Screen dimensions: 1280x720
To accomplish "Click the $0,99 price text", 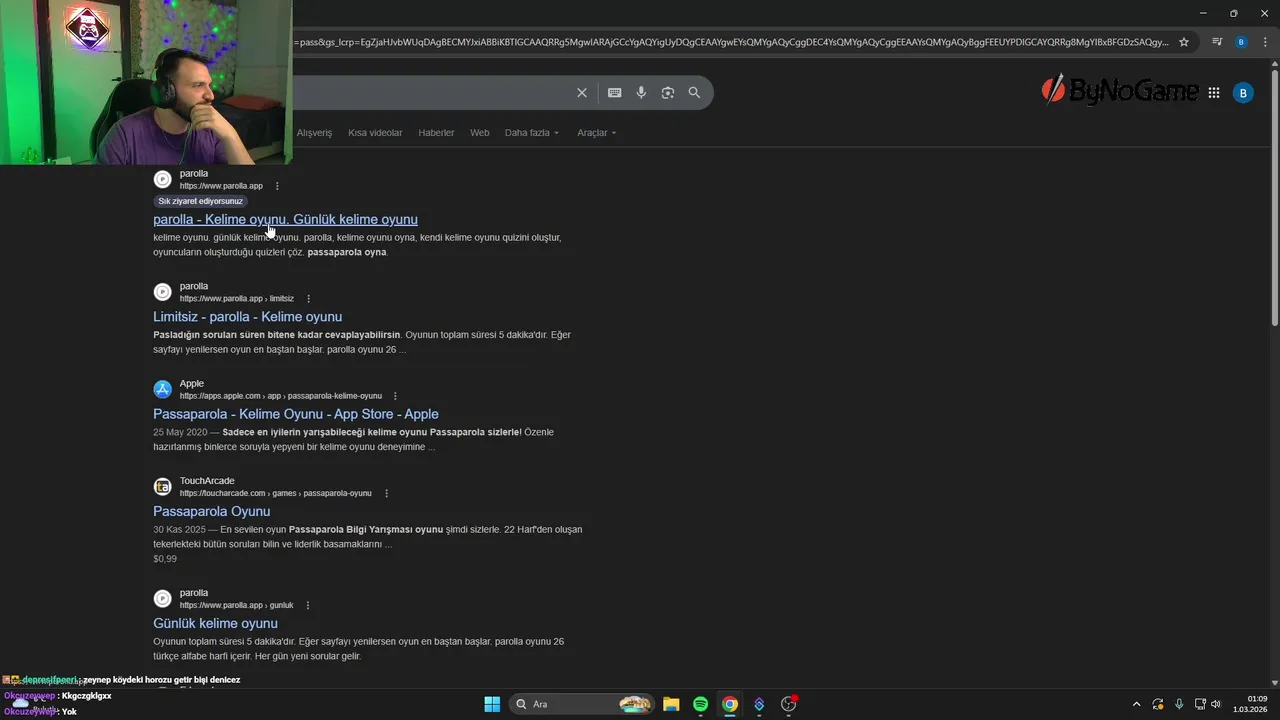I will click(165, 559).
